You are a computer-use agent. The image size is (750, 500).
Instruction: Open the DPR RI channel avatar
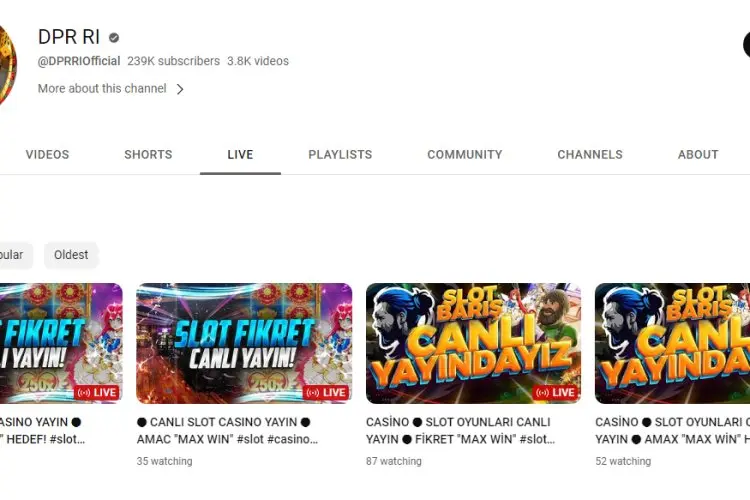tap(8, 65)
